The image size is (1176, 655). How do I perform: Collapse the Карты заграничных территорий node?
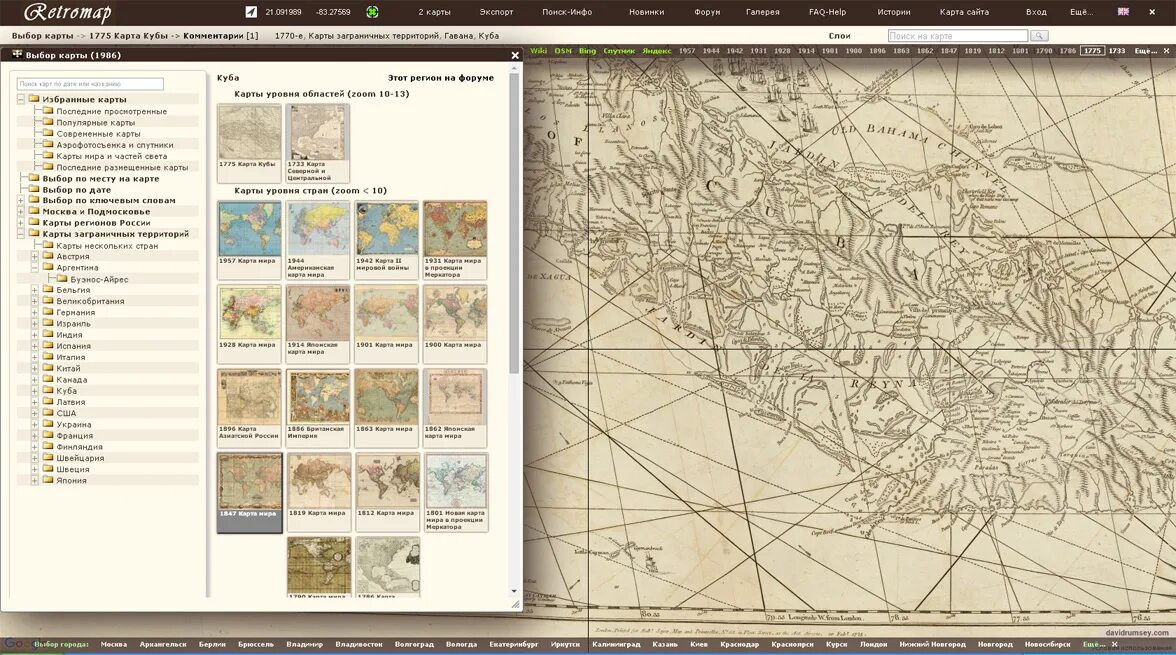tap(20, 234)
